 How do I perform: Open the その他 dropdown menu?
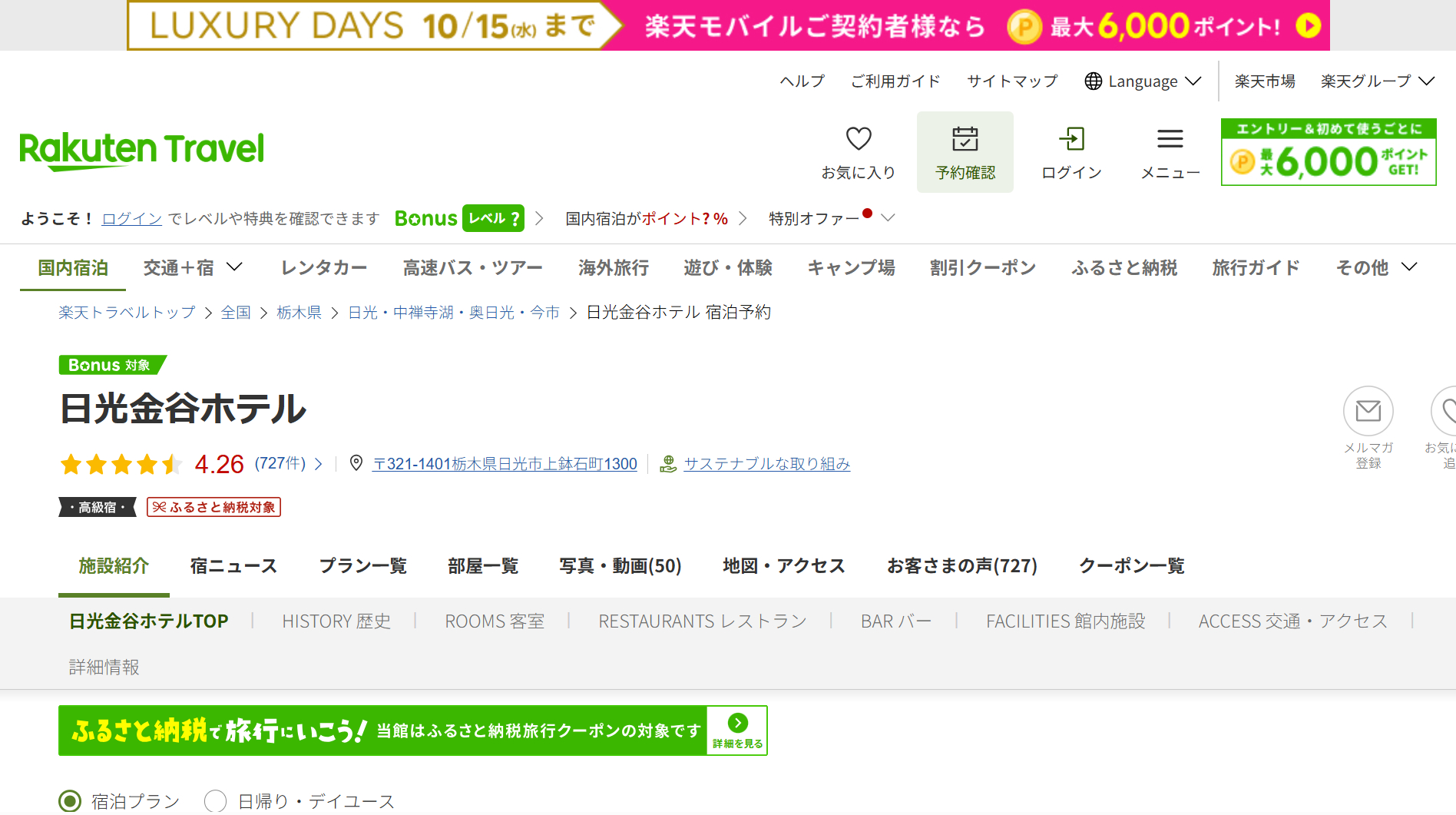tap(1411, 267)
